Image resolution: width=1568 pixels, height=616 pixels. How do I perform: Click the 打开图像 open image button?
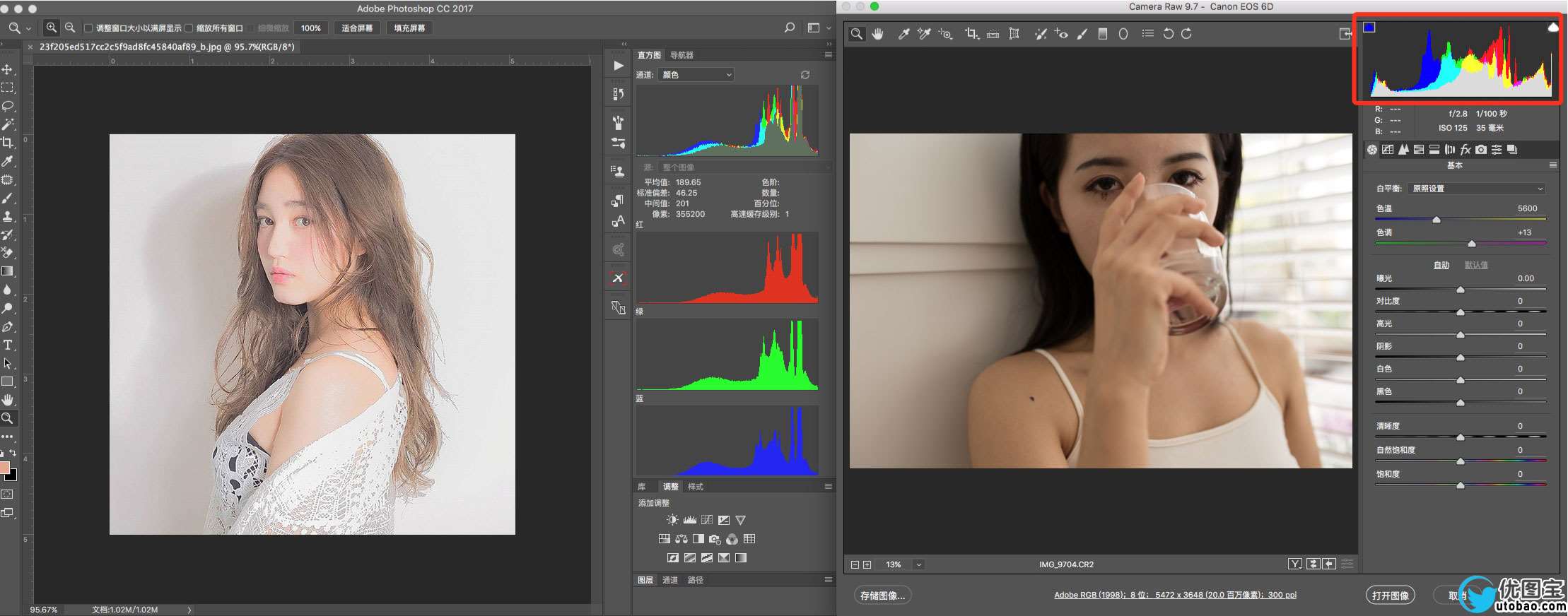click(x=1390, y=596)
